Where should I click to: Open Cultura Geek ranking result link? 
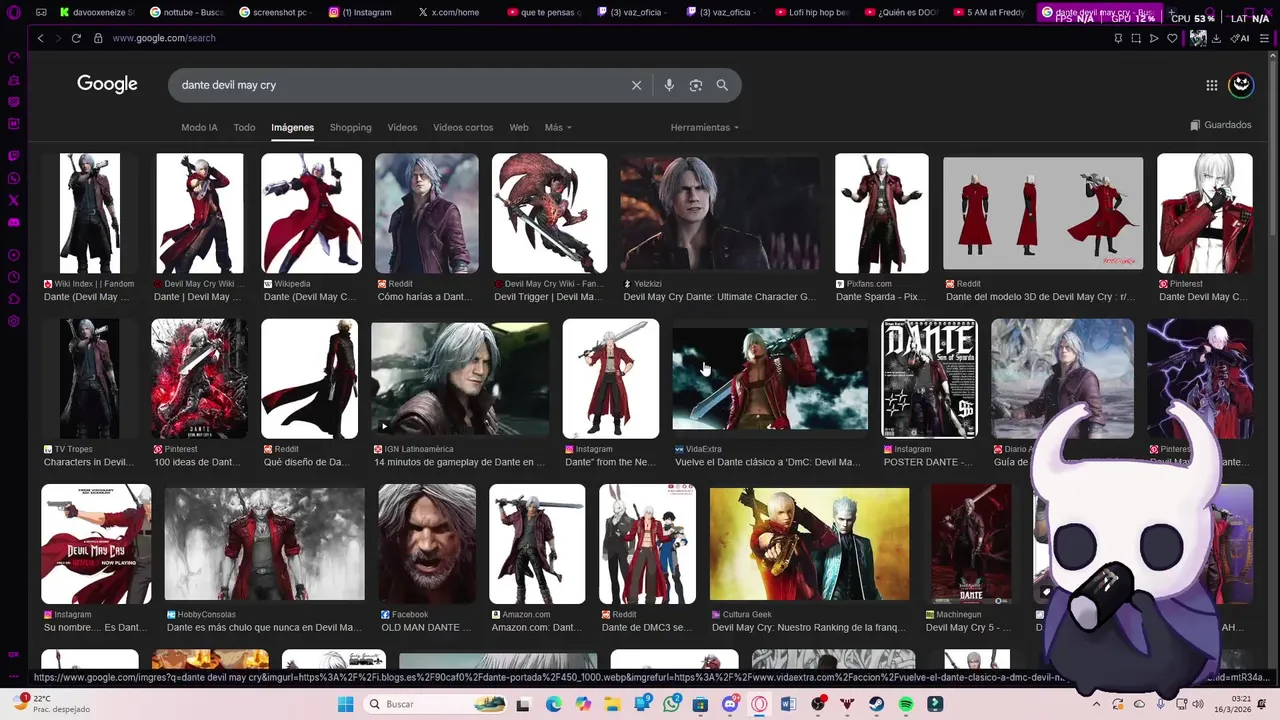coord(808,628)
